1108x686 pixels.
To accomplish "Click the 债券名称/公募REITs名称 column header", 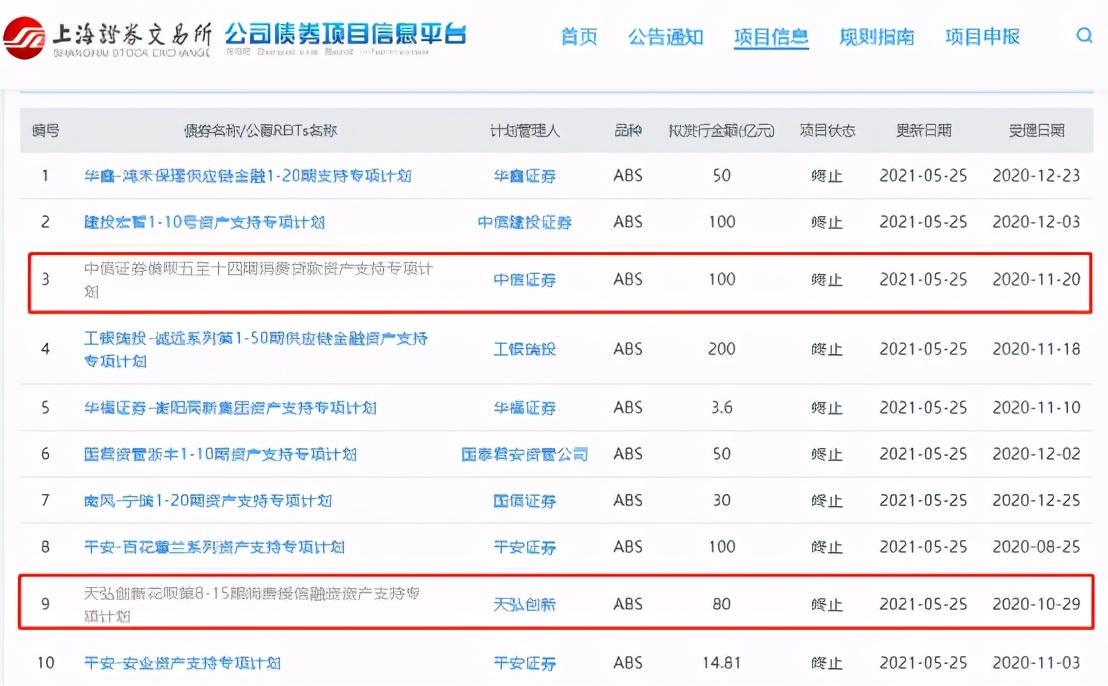I will [x=261, y=131].
